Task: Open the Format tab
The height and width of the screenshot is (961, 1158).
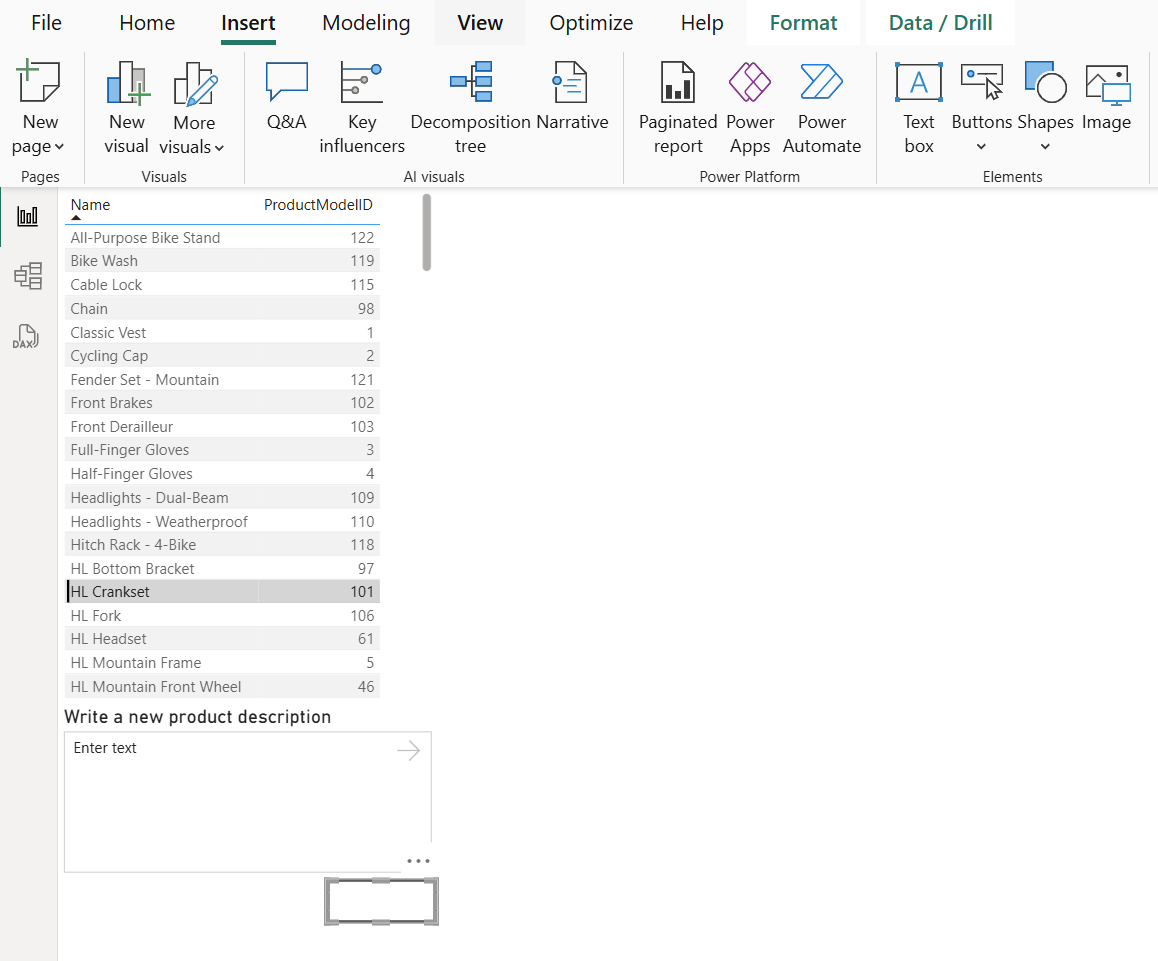Action: point(803,22)
